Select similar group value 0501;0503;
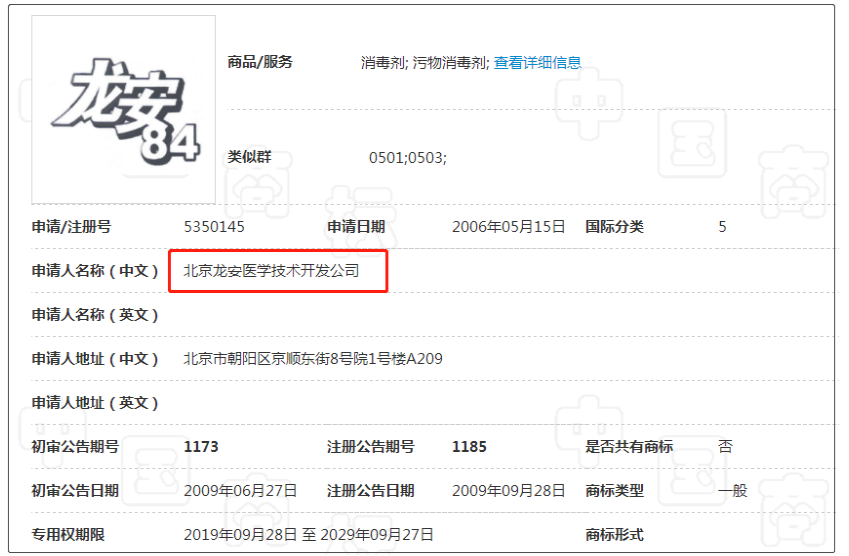Image resolution: width=849 pixels, height=556 pixels. tap(408, 158)
